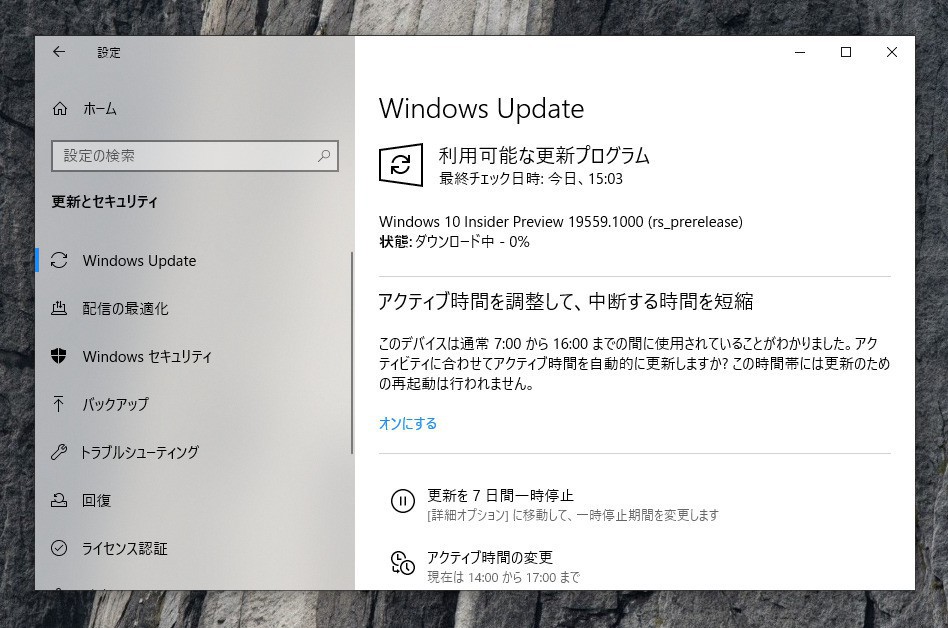
Task: Click アクティブ時間を調整して heading
Action: tap(565, 301)
